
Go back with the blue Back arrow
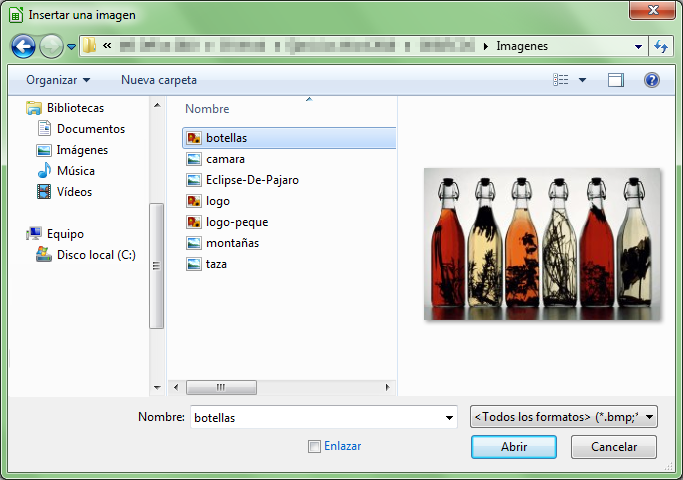click(23, 46)
